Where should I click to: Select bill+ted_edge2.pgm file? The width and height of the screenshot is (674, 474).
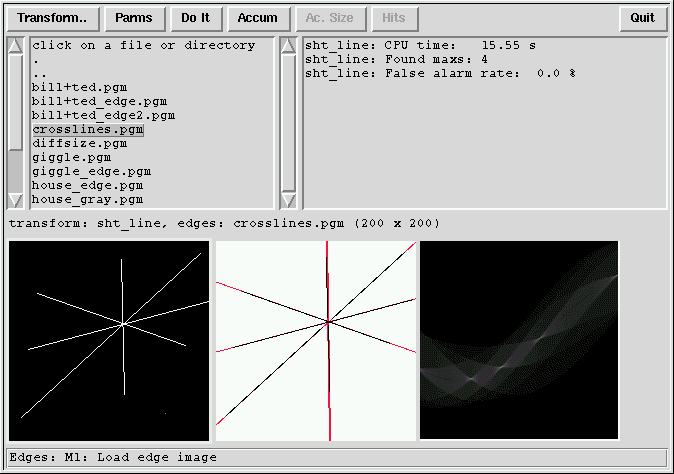(103, 116)
